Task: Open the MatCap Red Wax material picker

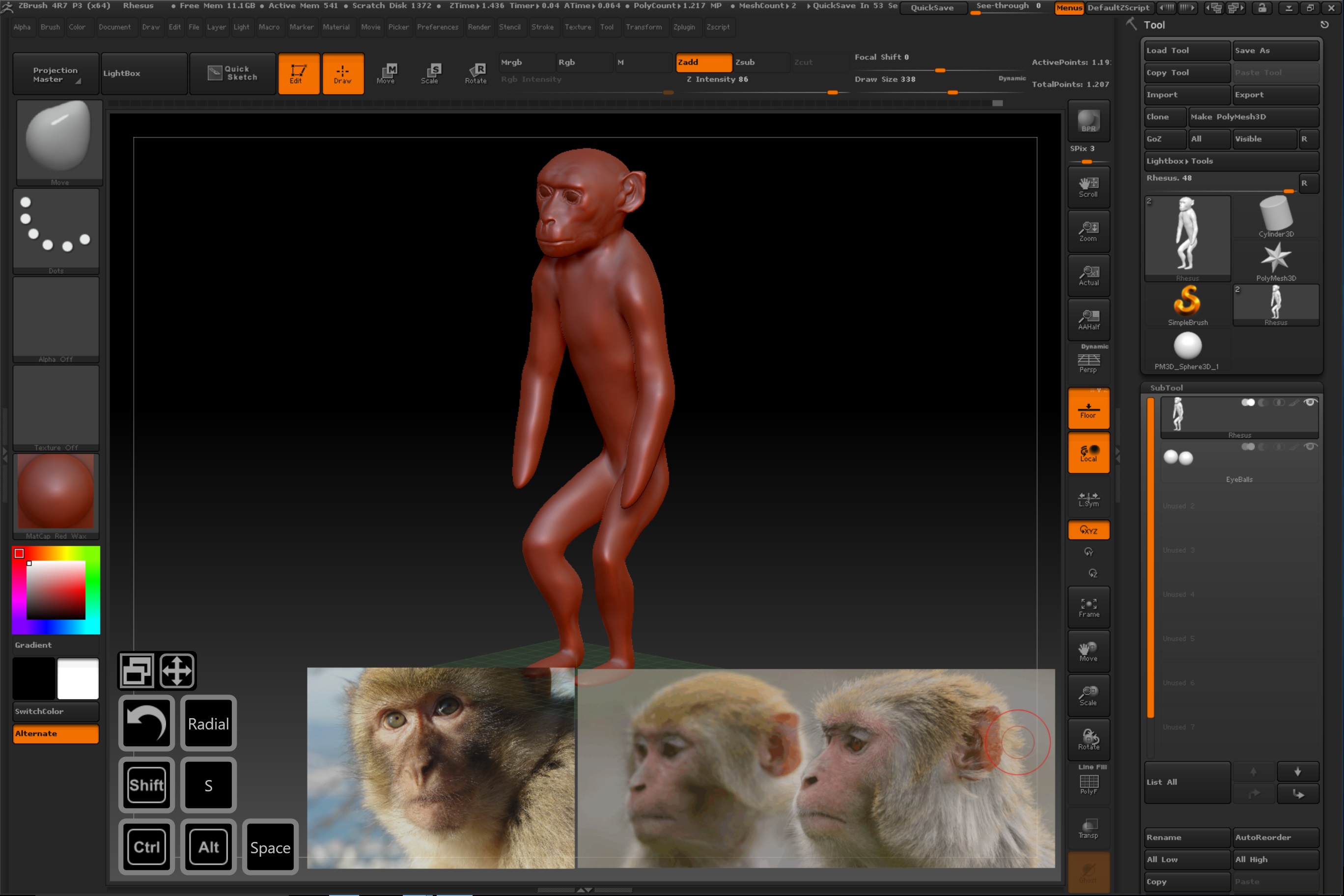Action: pyautogui.click(x=56, y=492)
